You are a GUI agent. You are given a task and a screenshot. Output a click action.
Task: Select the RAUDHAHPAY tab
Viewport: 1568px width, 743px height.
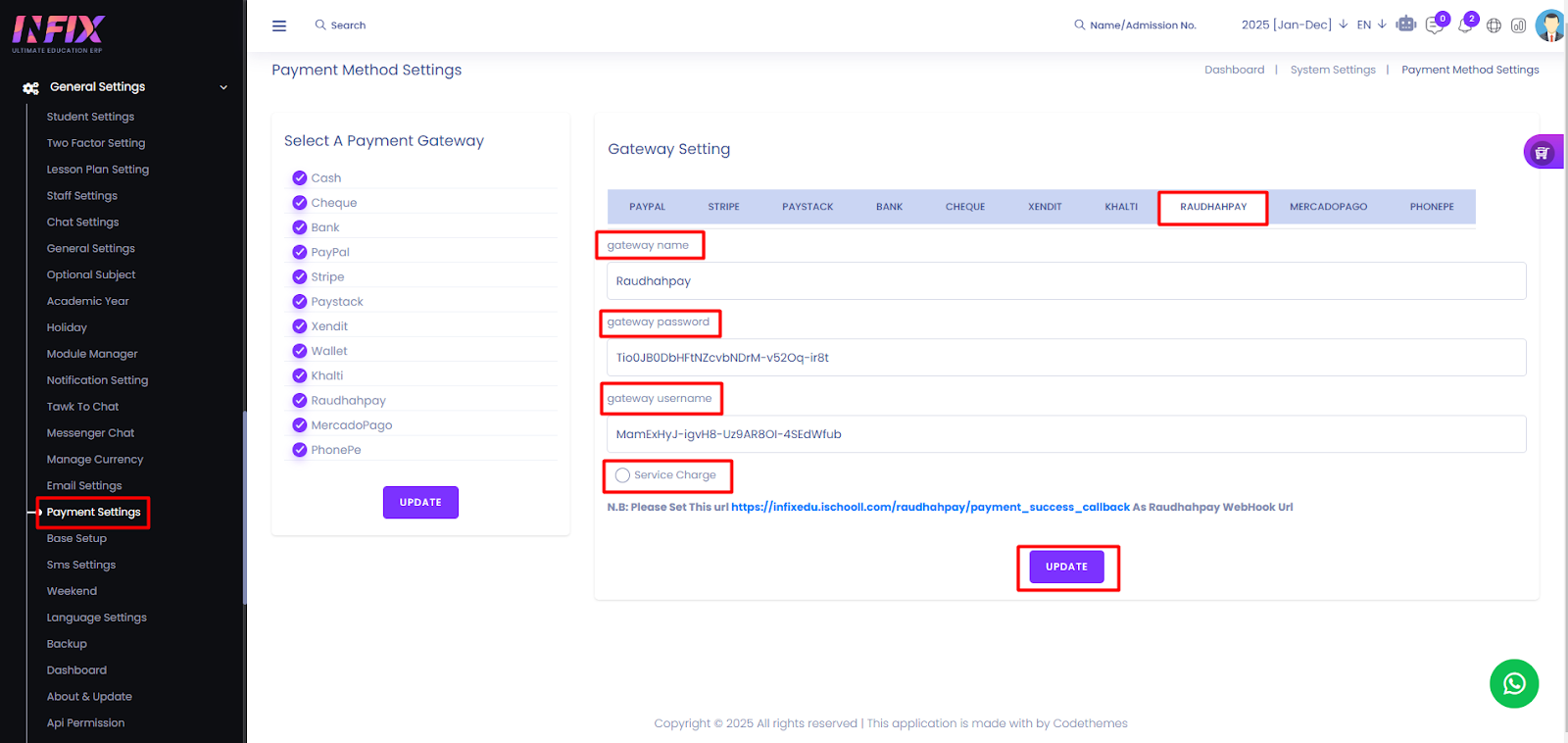(1213, 207)
